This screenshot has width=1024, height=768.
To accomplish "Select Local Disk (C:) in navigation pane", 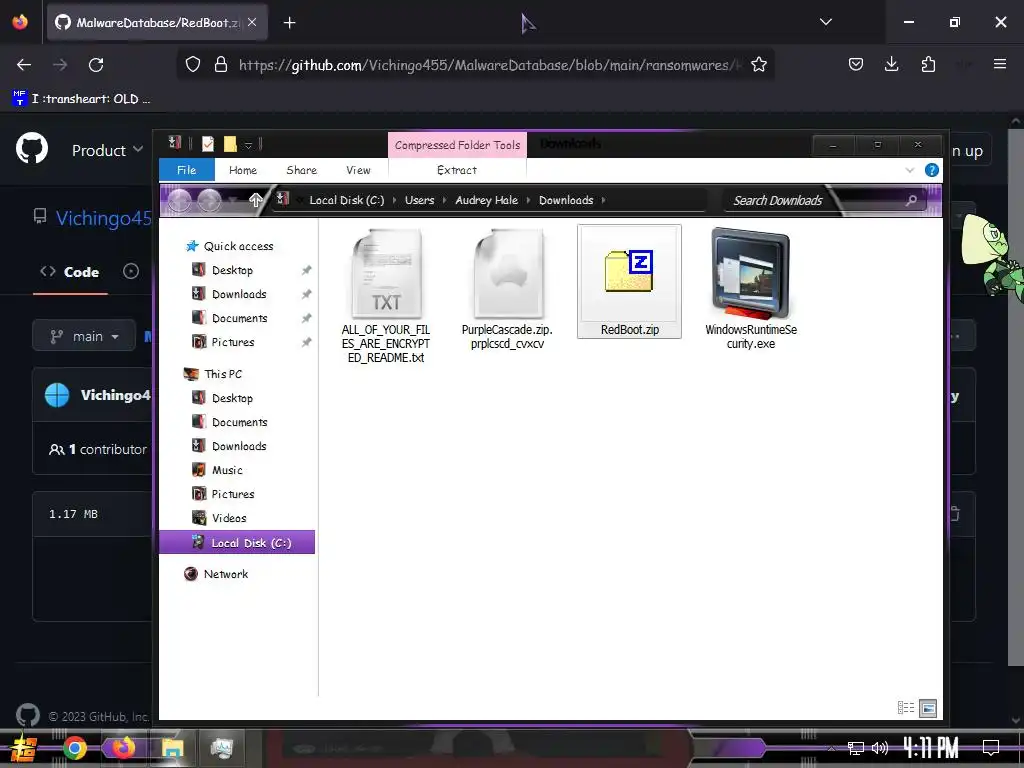I will [x=237, y=543].
